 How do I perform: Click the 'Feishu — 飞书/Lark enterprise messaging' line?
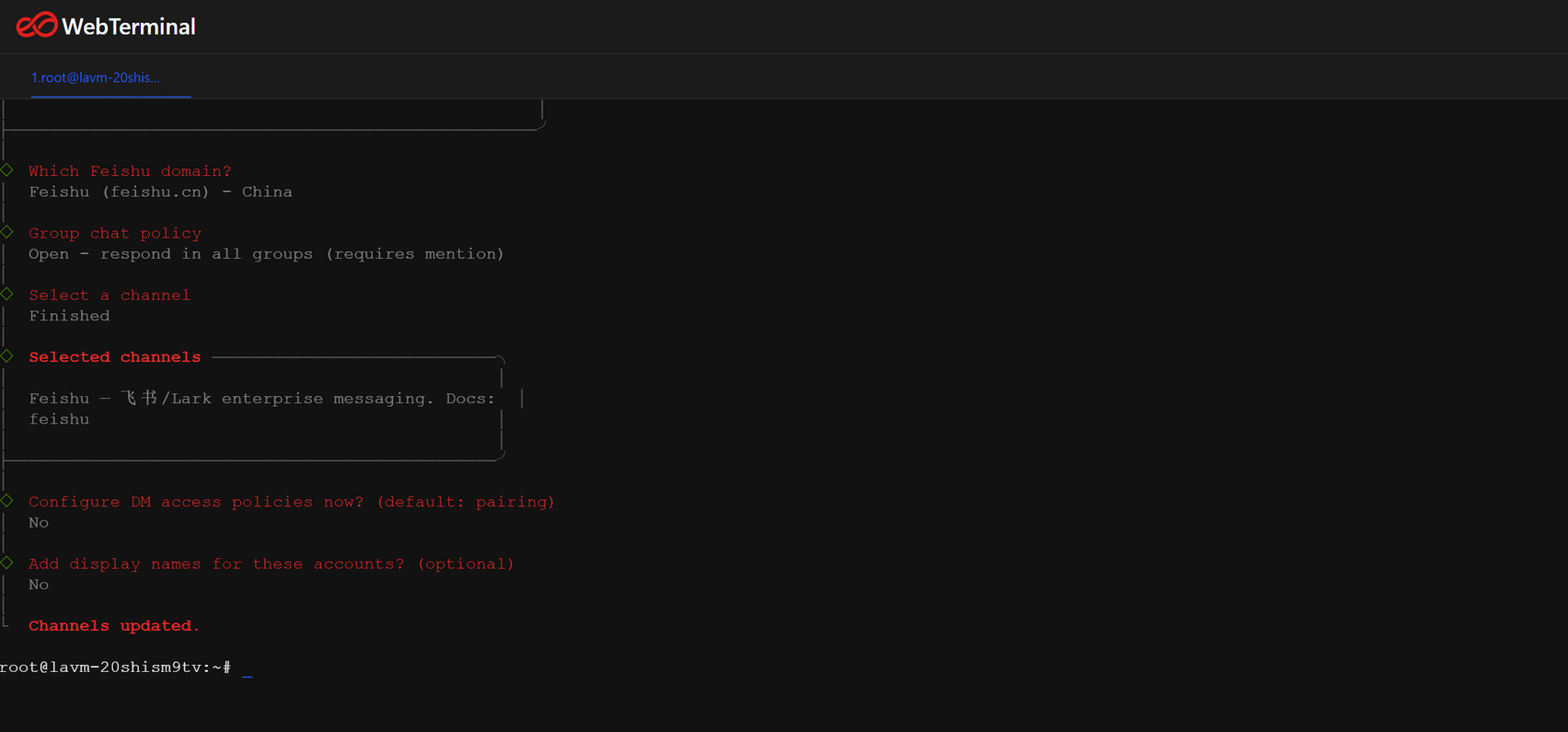point(261,399)
